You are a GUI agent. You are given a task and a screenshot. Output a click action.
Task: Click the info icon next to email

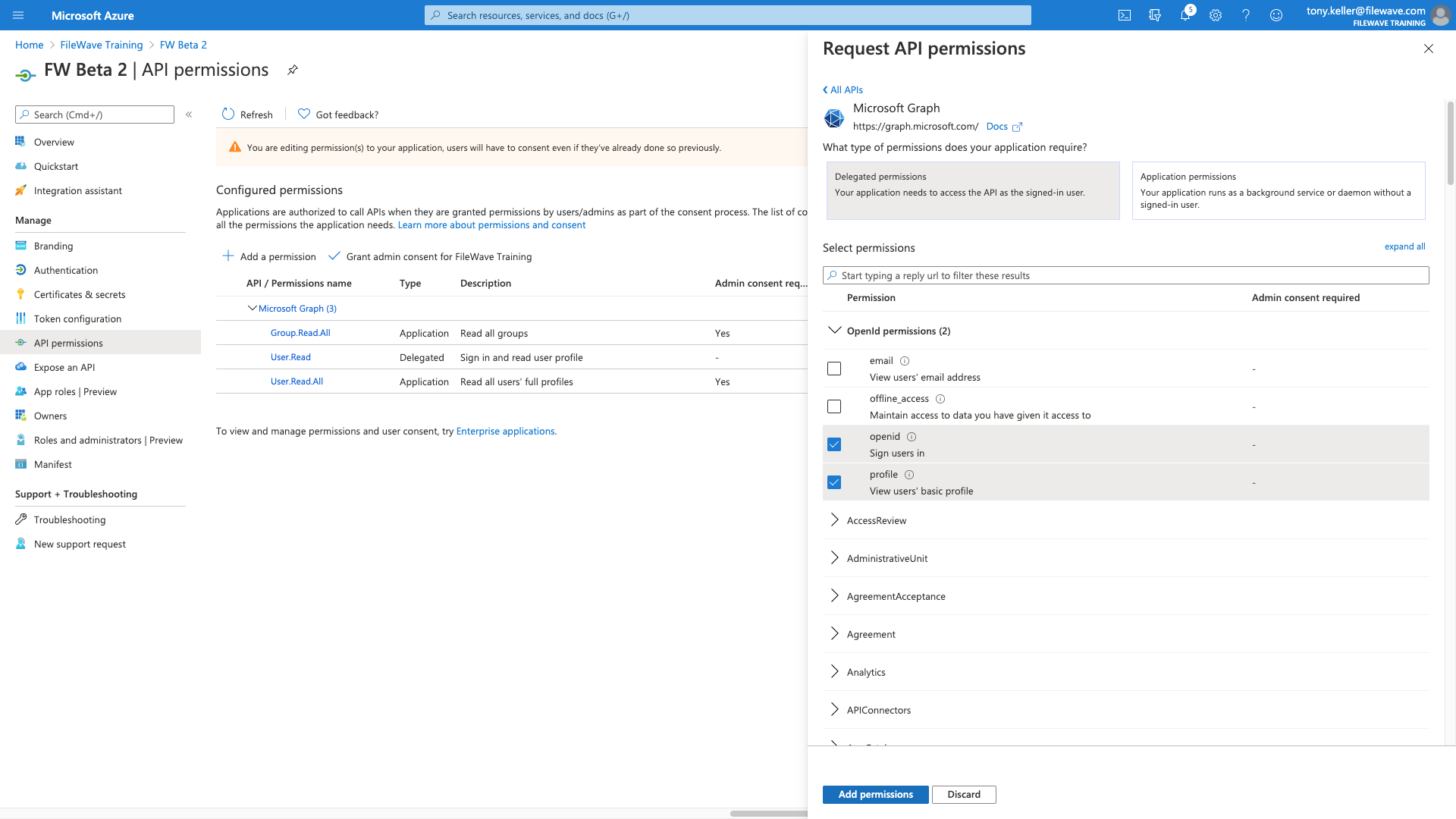[905, 361]
